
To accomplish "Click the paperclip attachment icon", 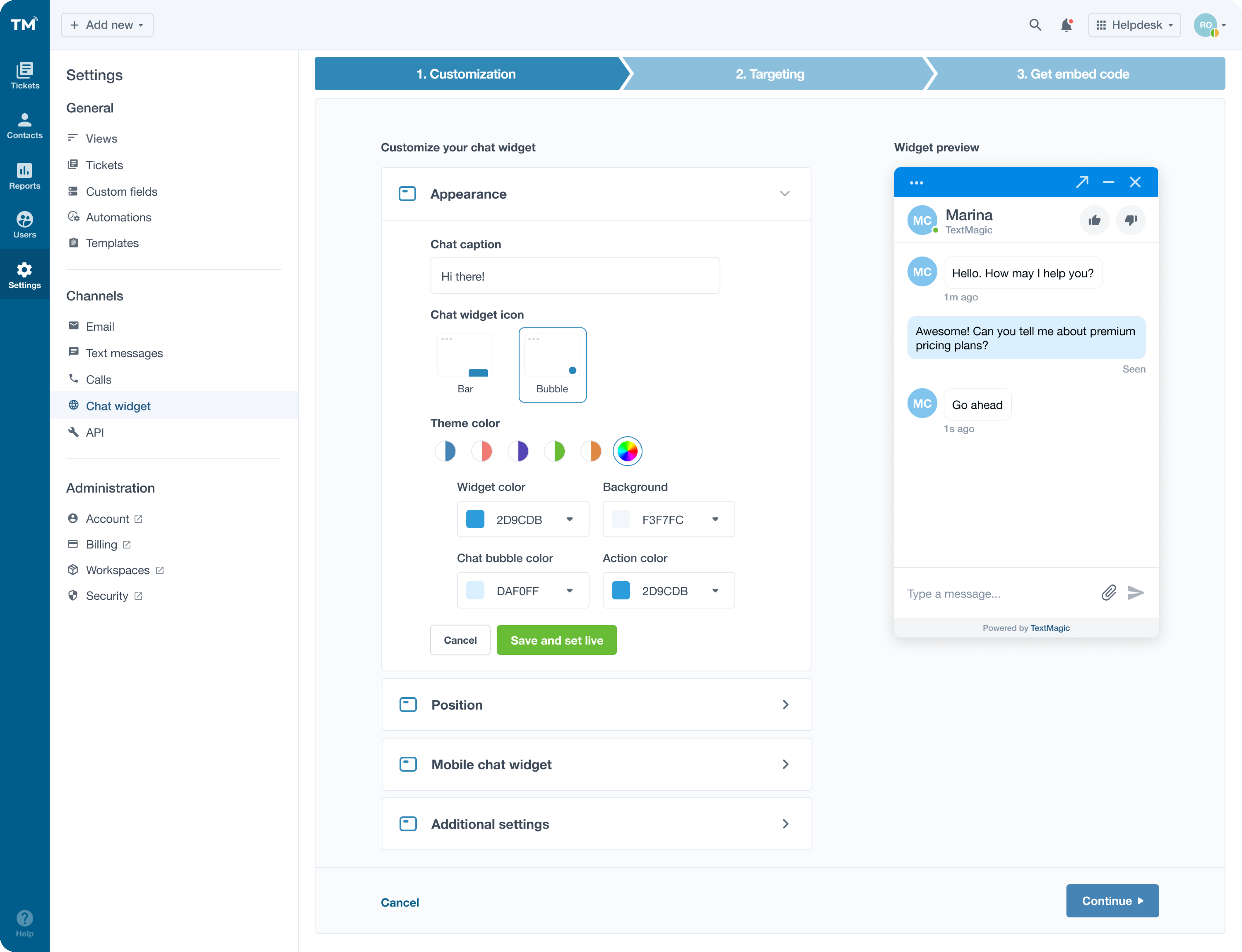I will pyautogui.click(x=1108, y=593).
